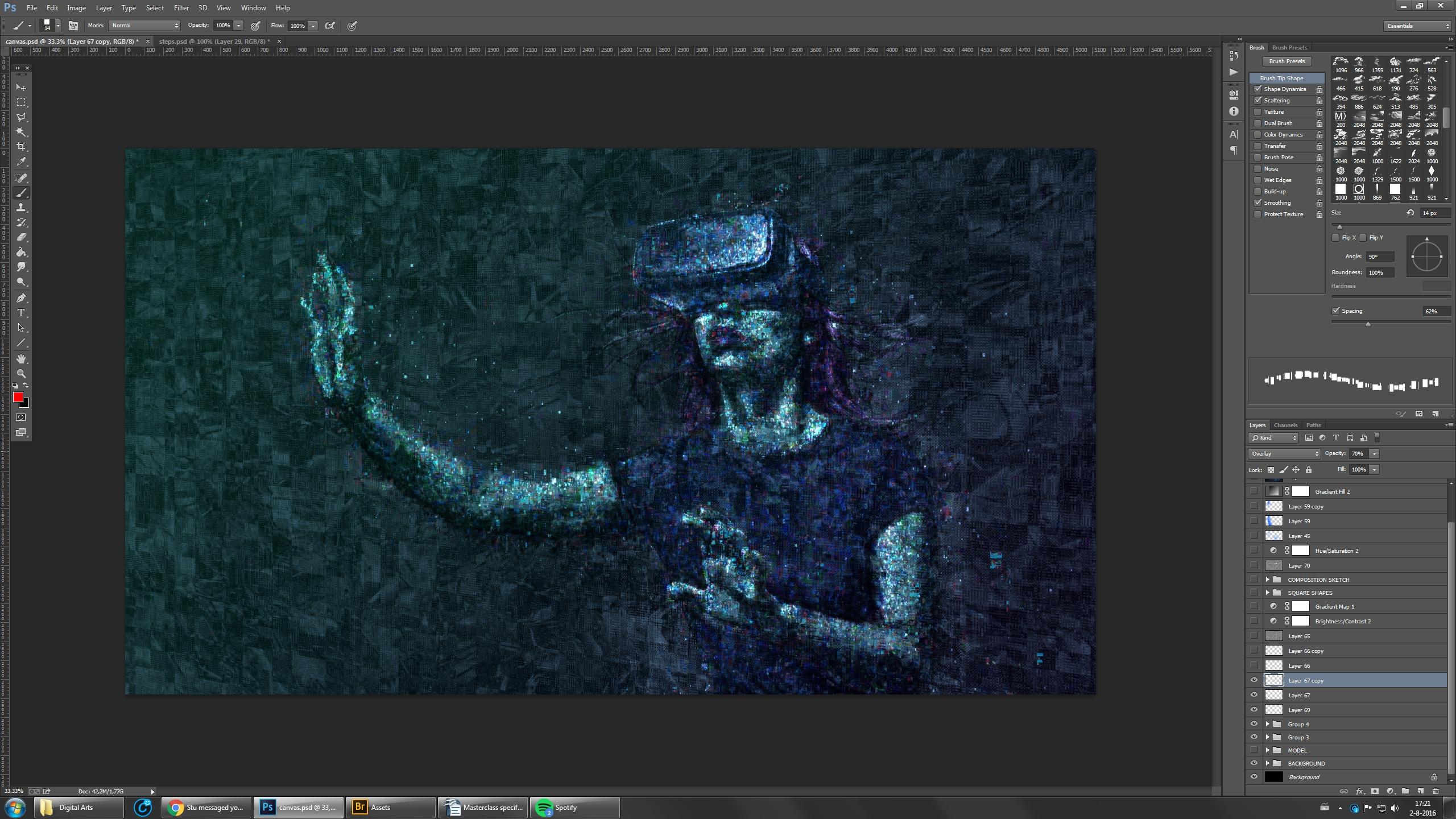Create a new group via folder icon
Screen dimensions: 1456x819
click(x=1405, y=791)
